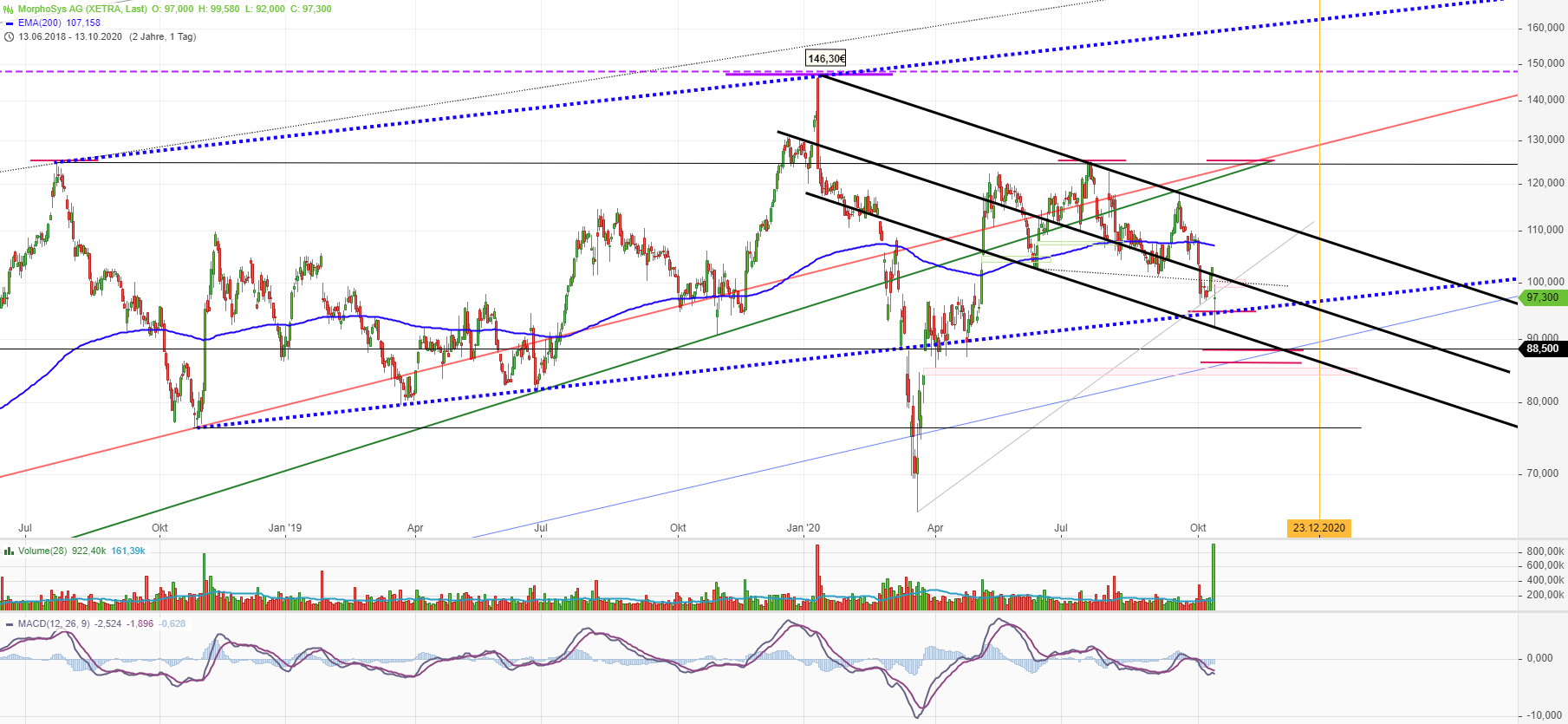
Task: Click the MACD line color marker
Action: coord(9,623)
